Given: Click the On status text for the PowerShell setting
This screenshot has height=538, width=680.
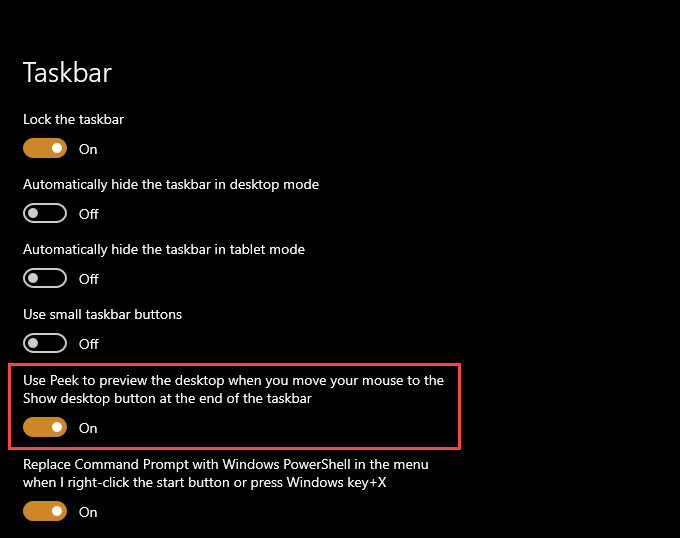Looking at the screenshot, I should [88, 512].
